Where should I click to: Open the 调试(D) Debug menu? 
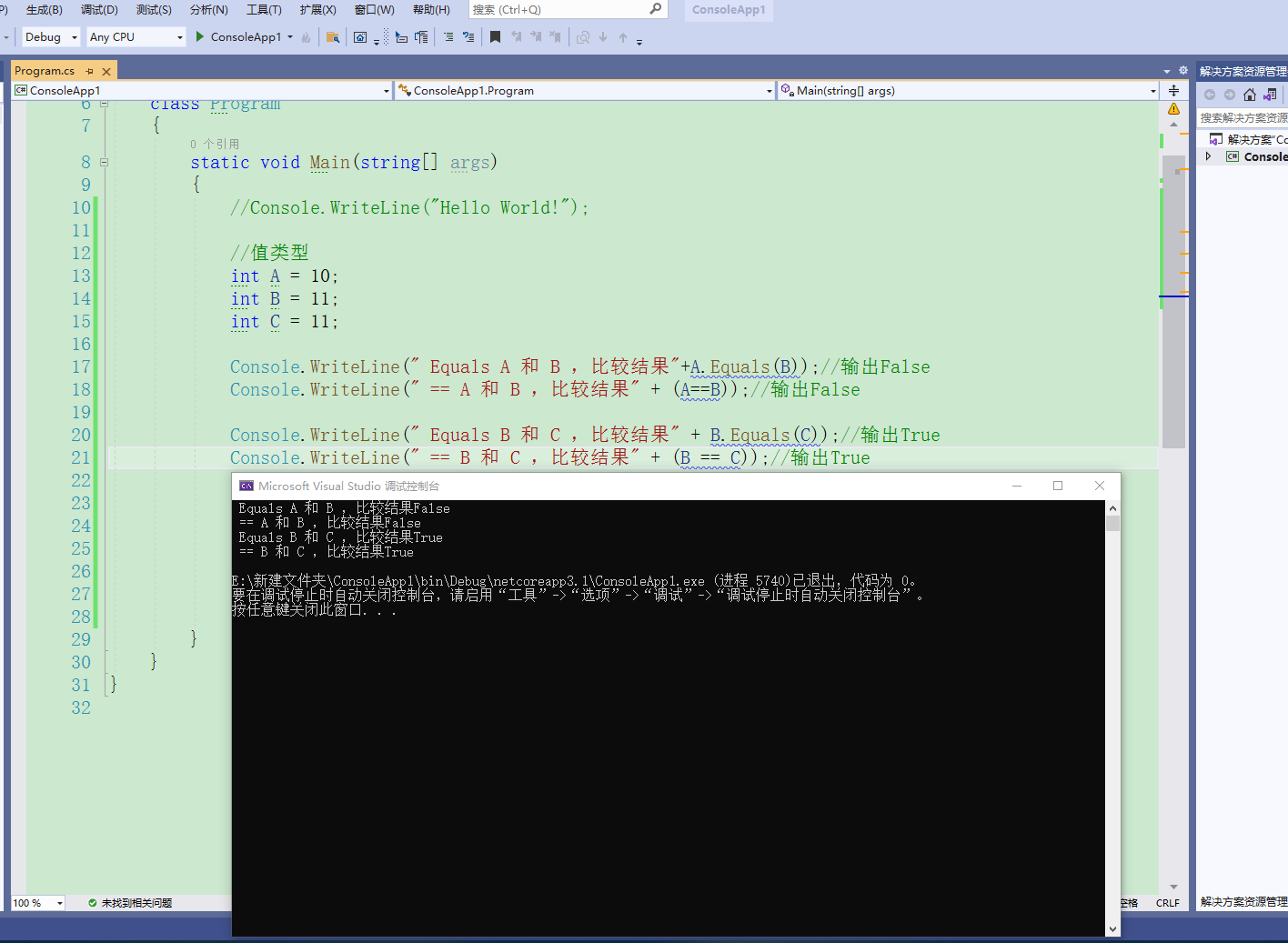[x=99, y=10]
